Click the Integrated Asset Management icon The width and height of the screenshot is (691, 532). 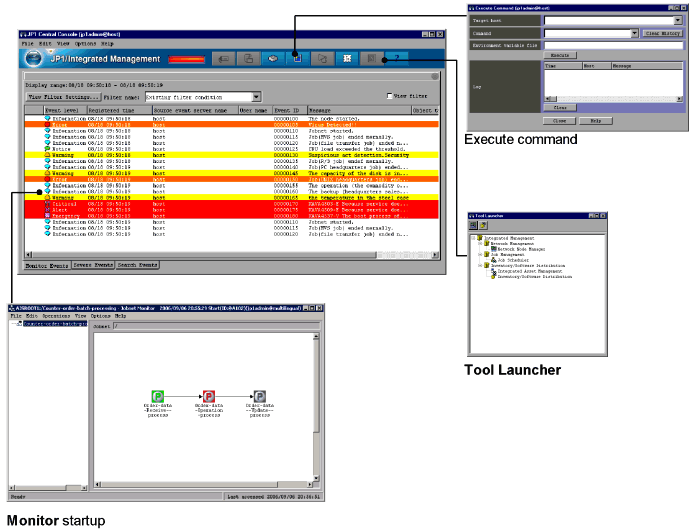click(494, 272)
